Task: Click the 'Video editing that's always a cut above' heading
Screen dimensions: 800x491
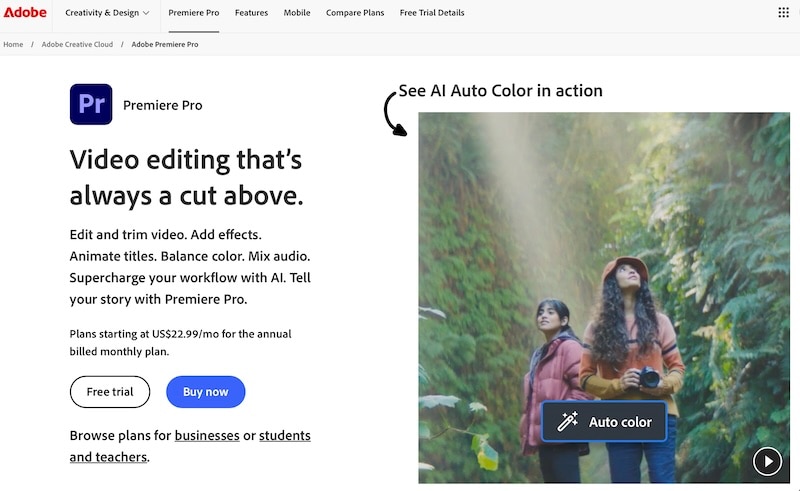Action: (x=187, y=177)
